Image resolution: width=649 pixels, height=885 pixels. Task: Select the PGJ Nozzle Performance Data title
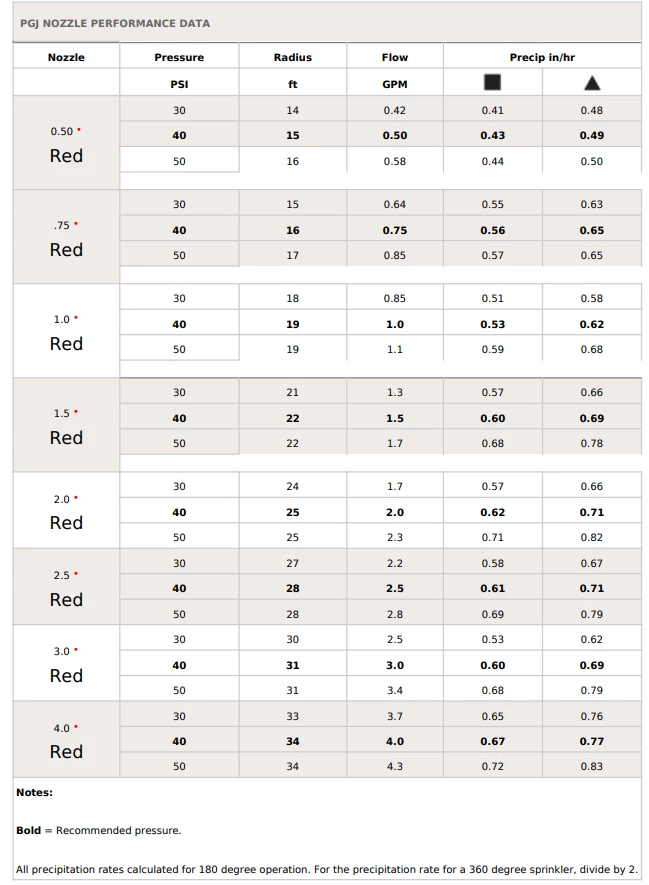click(x=115, y=24)
